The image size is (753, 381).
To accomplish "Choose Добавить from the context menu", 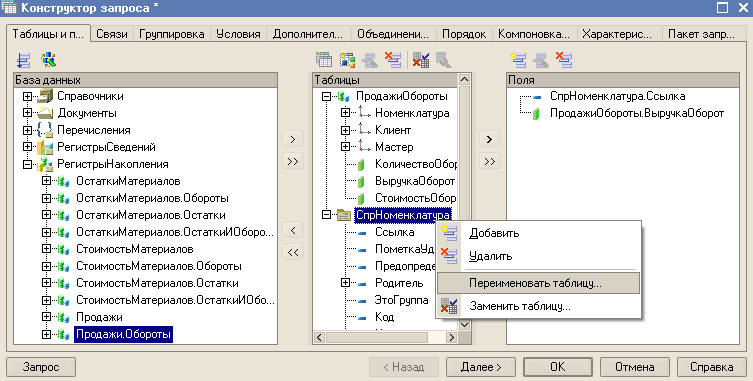I will (538, 233).
